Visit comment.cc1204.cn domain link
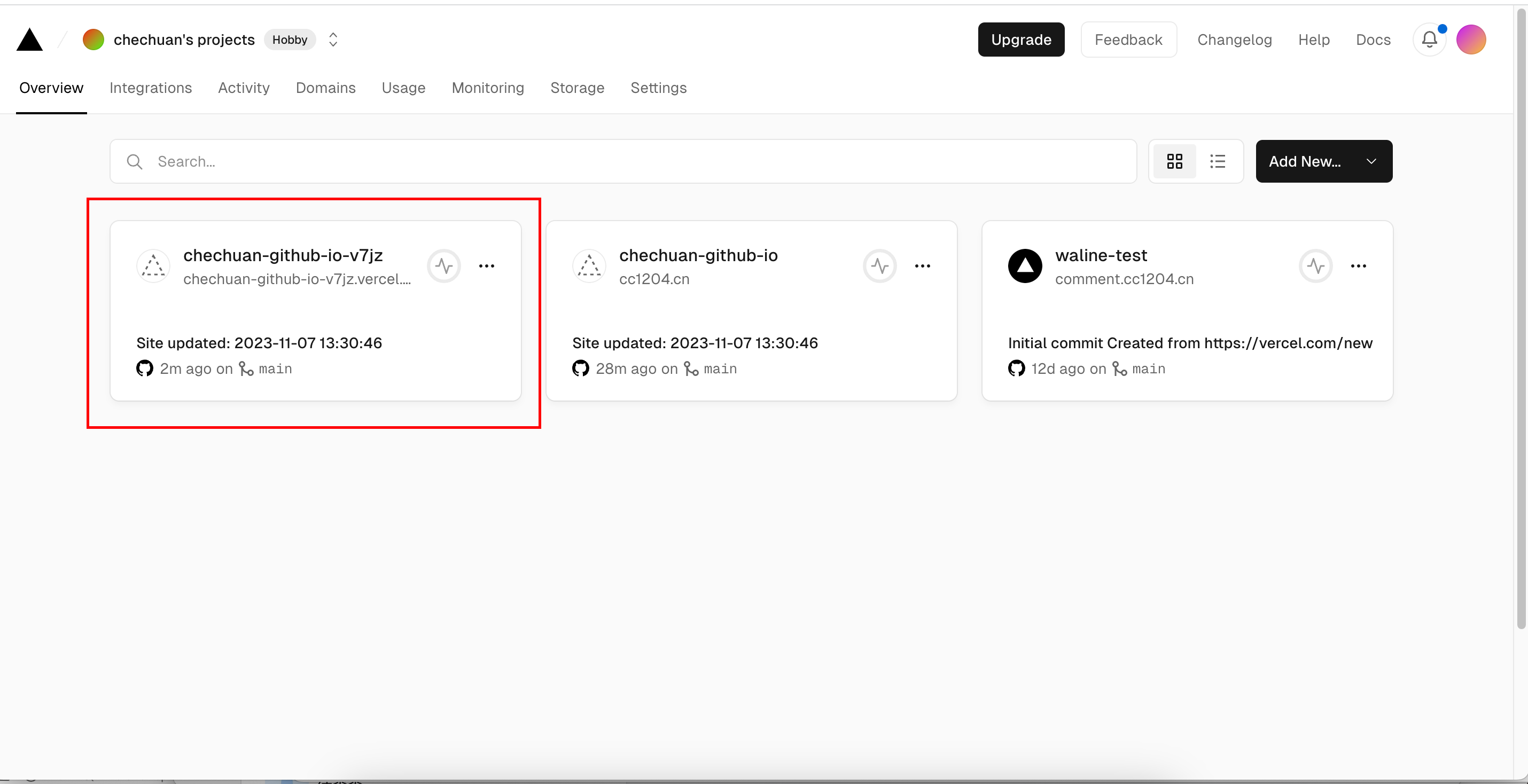The width and height of the screenshot is (1528, 784). click(1124, 279)
